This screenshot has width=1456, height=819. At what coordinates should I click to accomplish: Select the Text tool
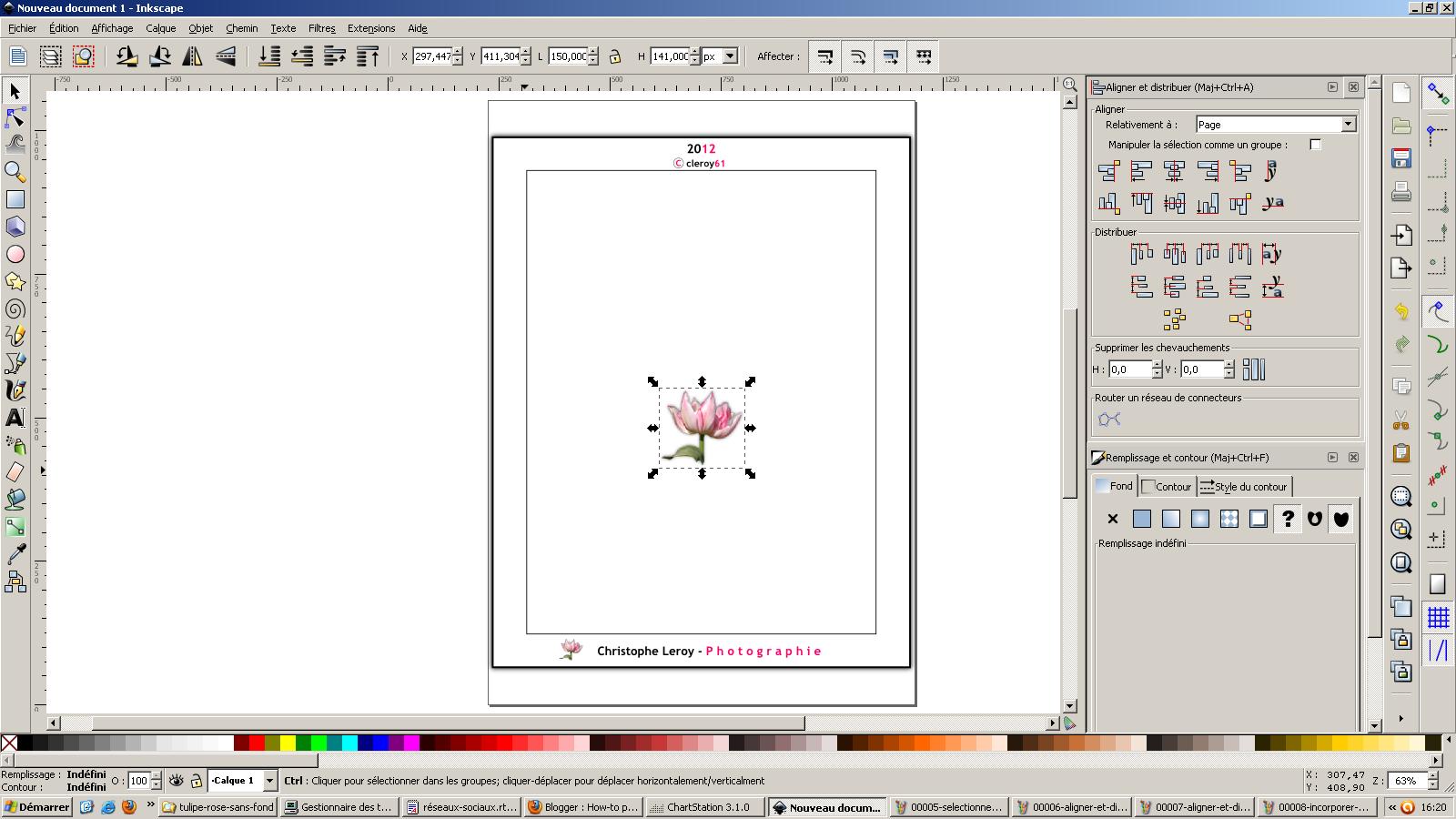point(15,419)
